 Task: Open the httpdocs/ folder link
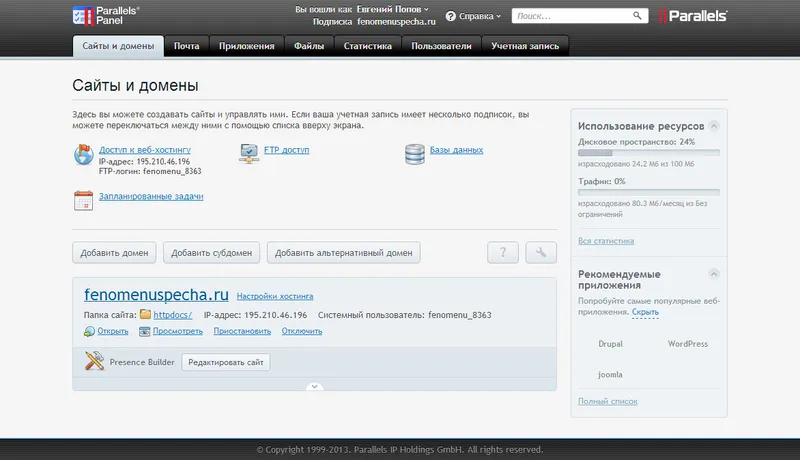[172, 315]
